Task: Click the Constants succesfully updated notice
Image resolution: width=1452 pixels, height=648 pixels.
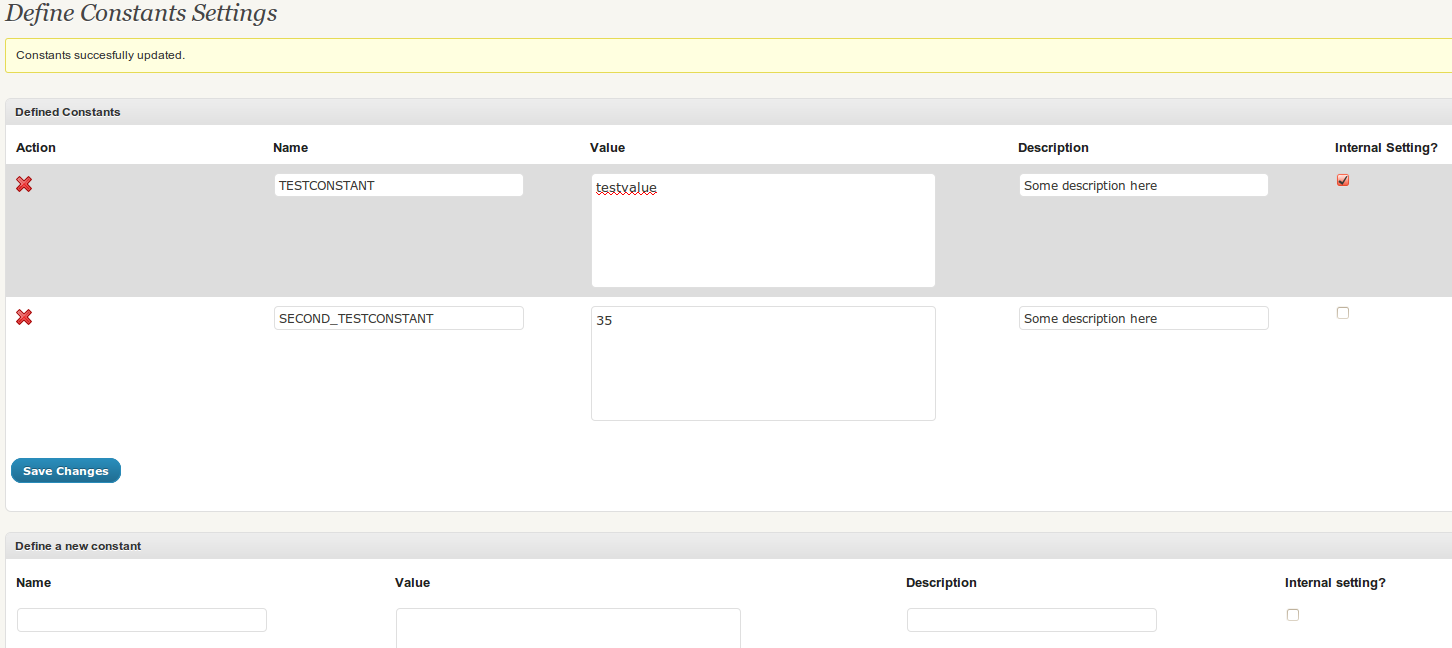Action: point(729,55)
